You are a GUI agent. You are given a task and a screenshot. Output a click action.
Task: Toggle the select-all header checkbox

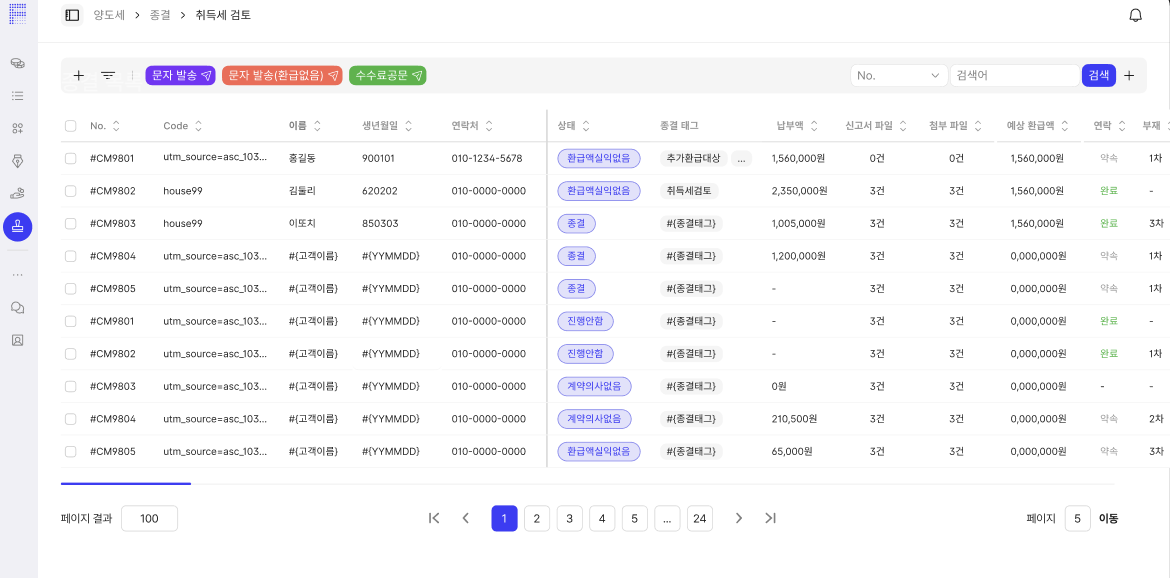70,126
